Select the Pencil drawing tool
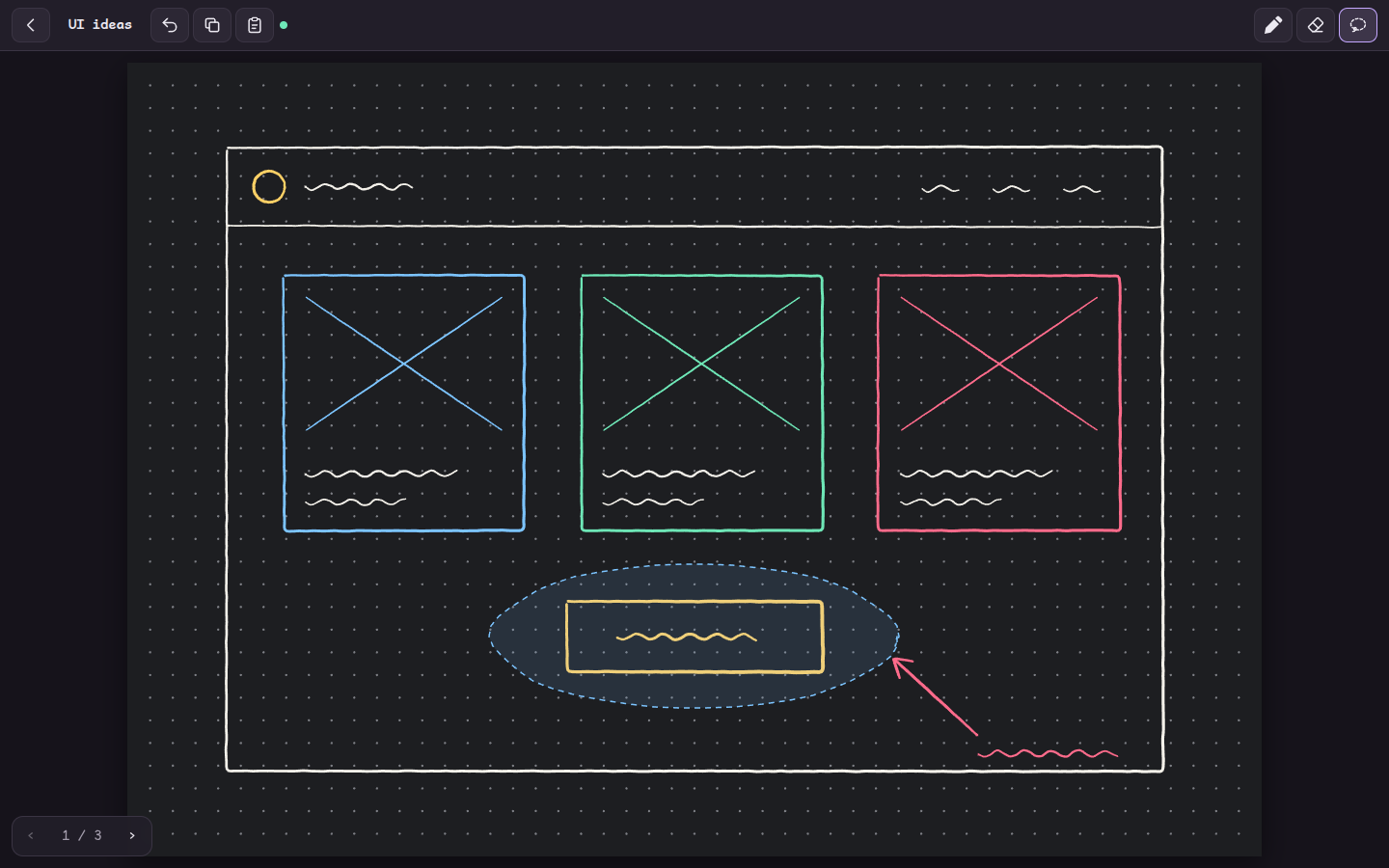The height and width of the screenshot is (868, 1389). pyautogui.click(x=1273, y=25)
